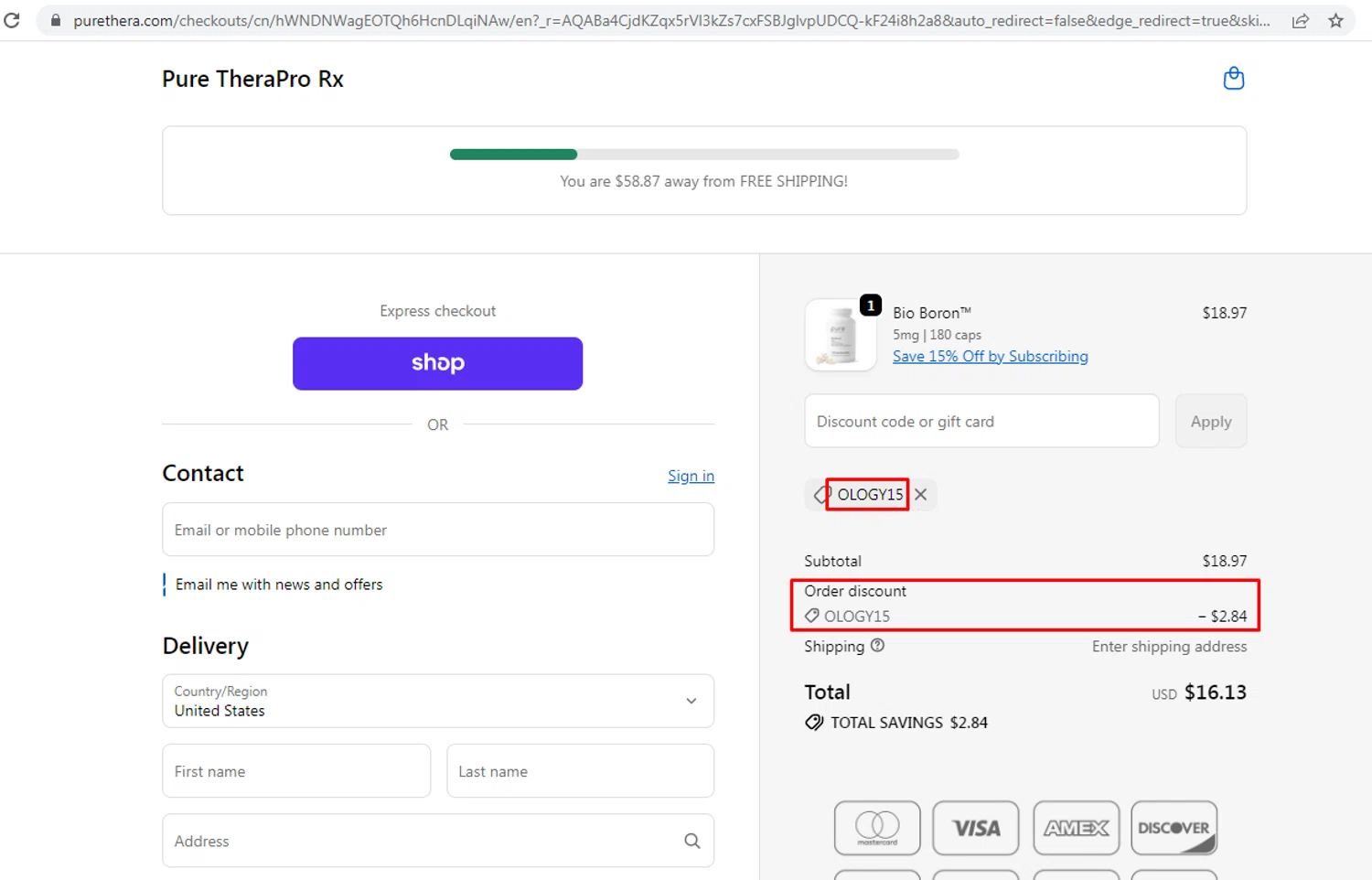Image resolution: width=1372 pixels, height=880 pixels.
Task: Click the free shipping message text
Action: click(x=703, y=181)
